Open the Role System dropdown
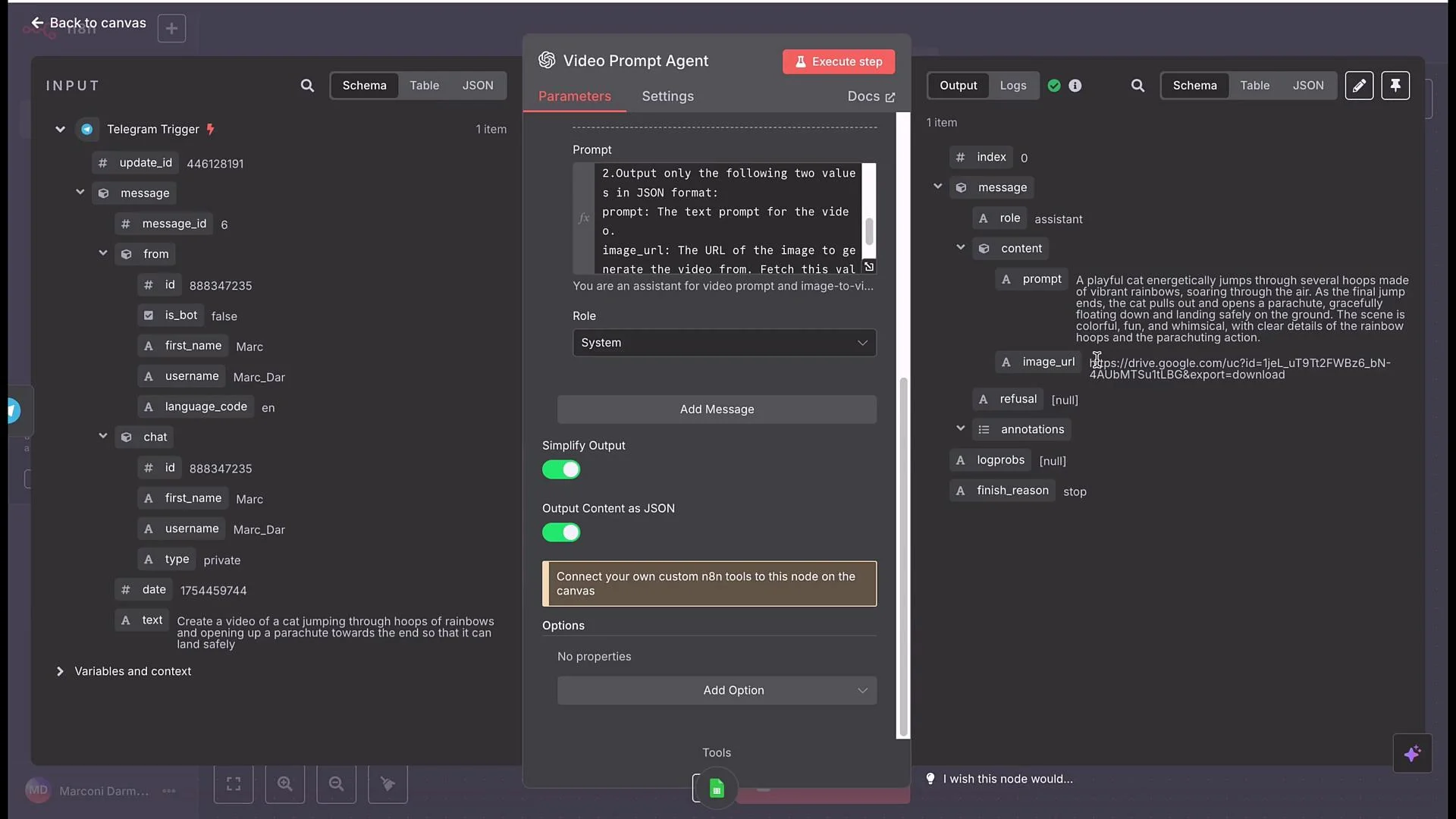 (x=724, y=343)
